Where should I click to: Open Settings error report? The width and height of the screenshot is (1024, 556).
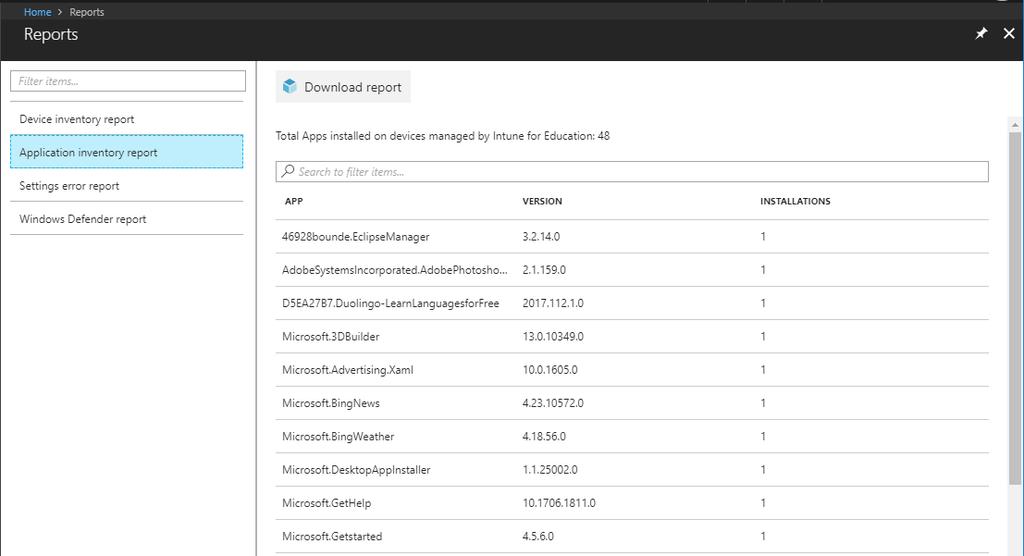pos(127,186)
